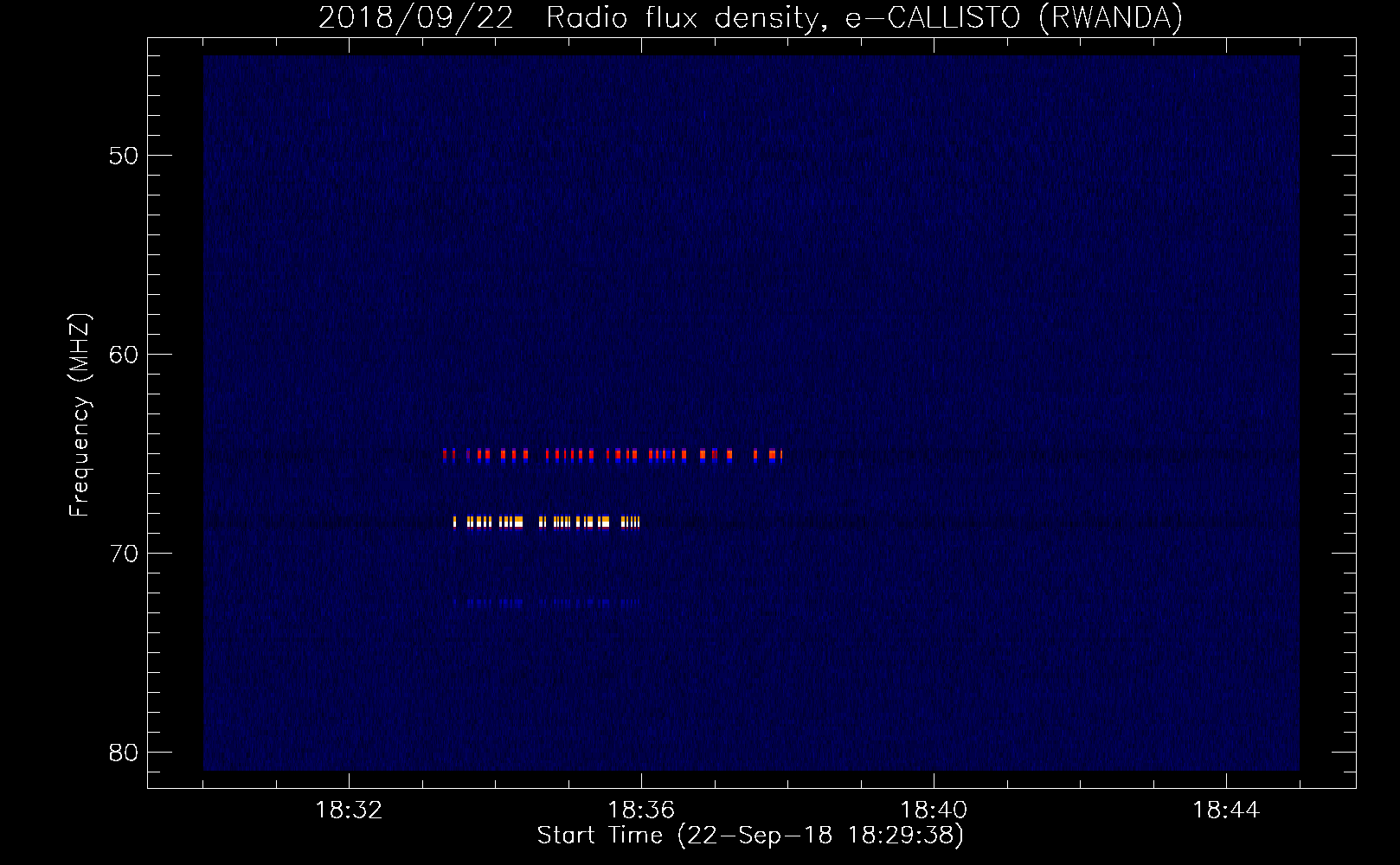Image resolution: width=1400 pixels, height=865 pixels.
Task: Click the 18:40 time tick label
Action: 934,811
